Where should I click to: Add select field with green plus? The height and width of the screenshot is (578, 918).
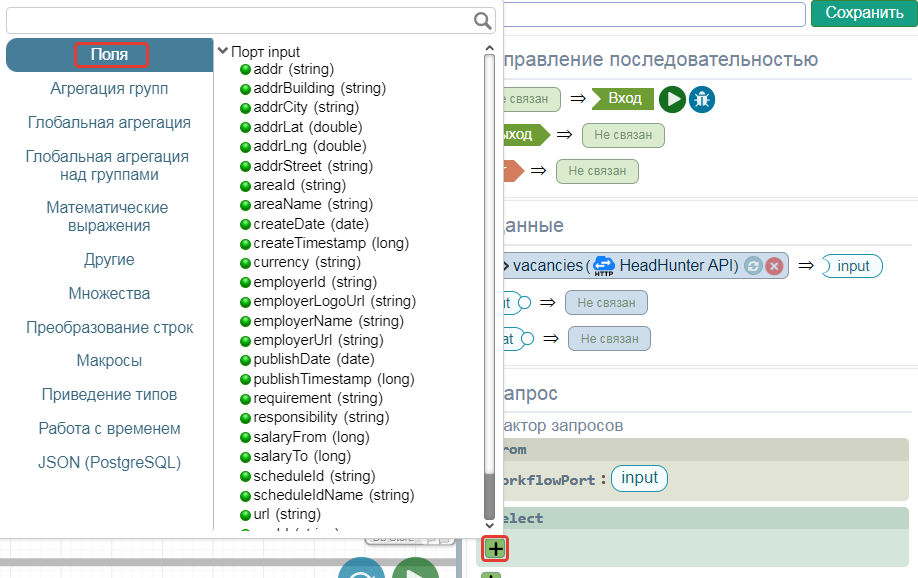pyautogui.click(x=495, y=548)
